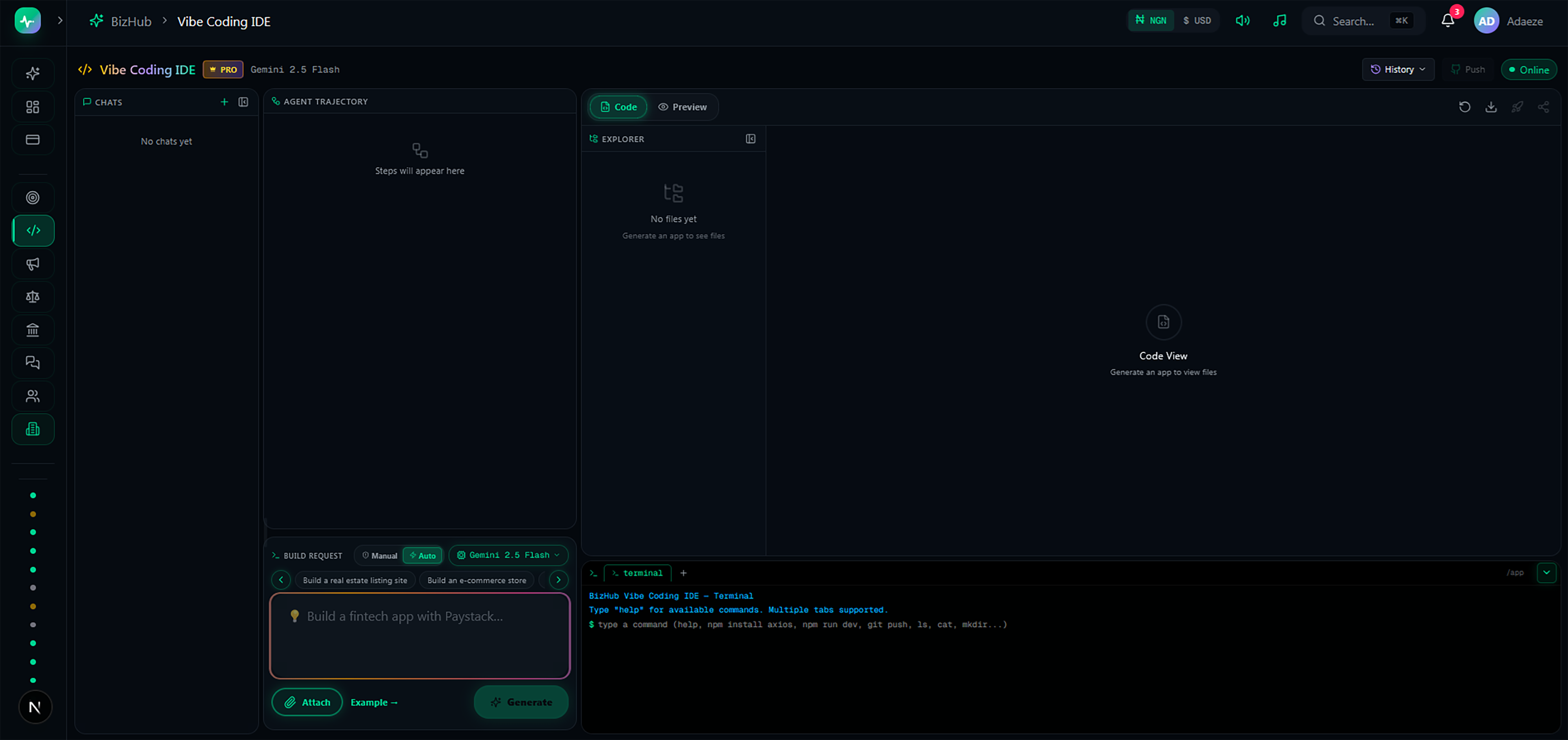Open the History dropdown
The width and height of the screenshot is (1568, 740).
1397,69
